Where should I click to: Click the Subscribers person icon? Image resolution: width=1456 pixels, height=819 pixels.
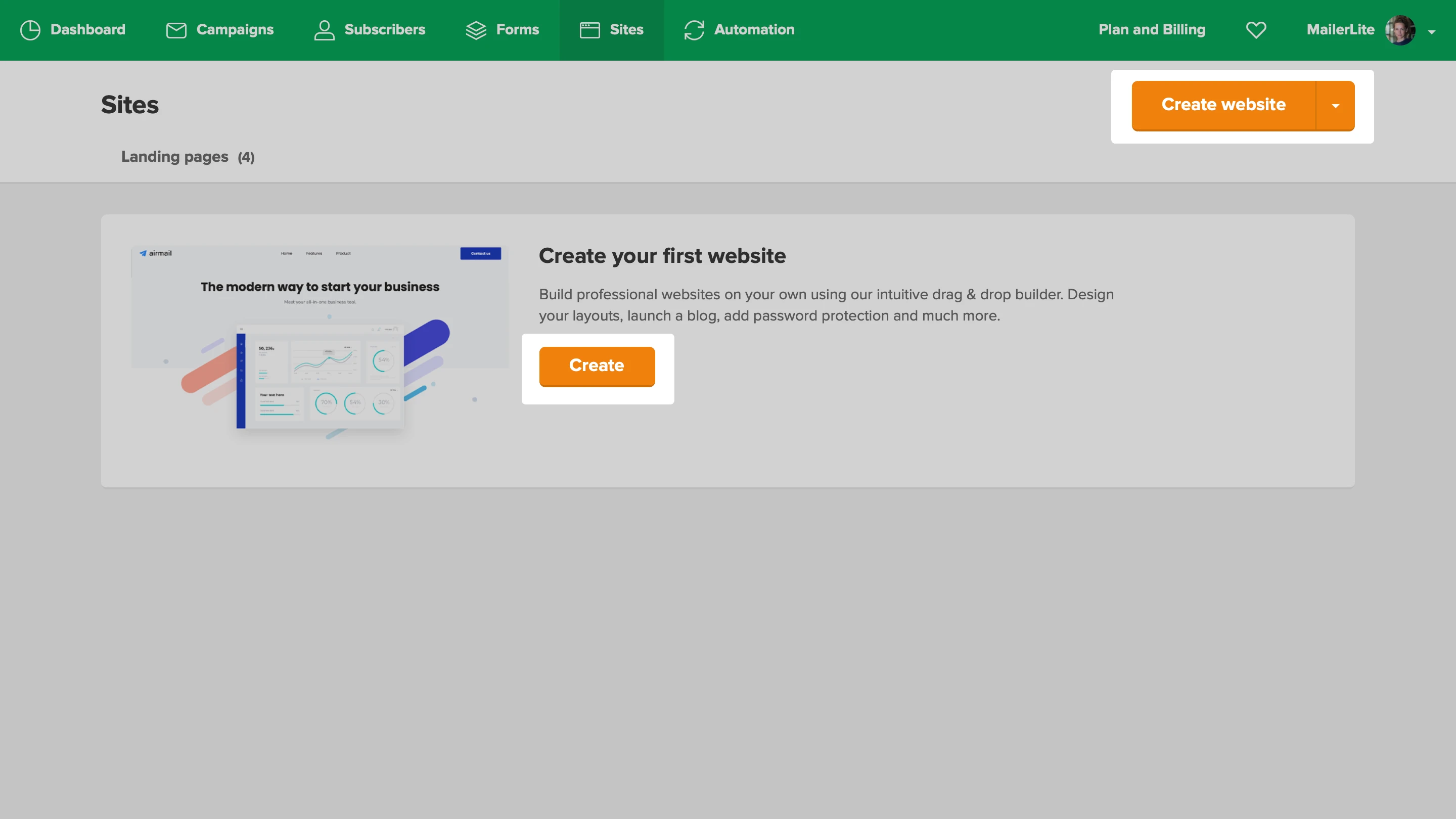324,30
